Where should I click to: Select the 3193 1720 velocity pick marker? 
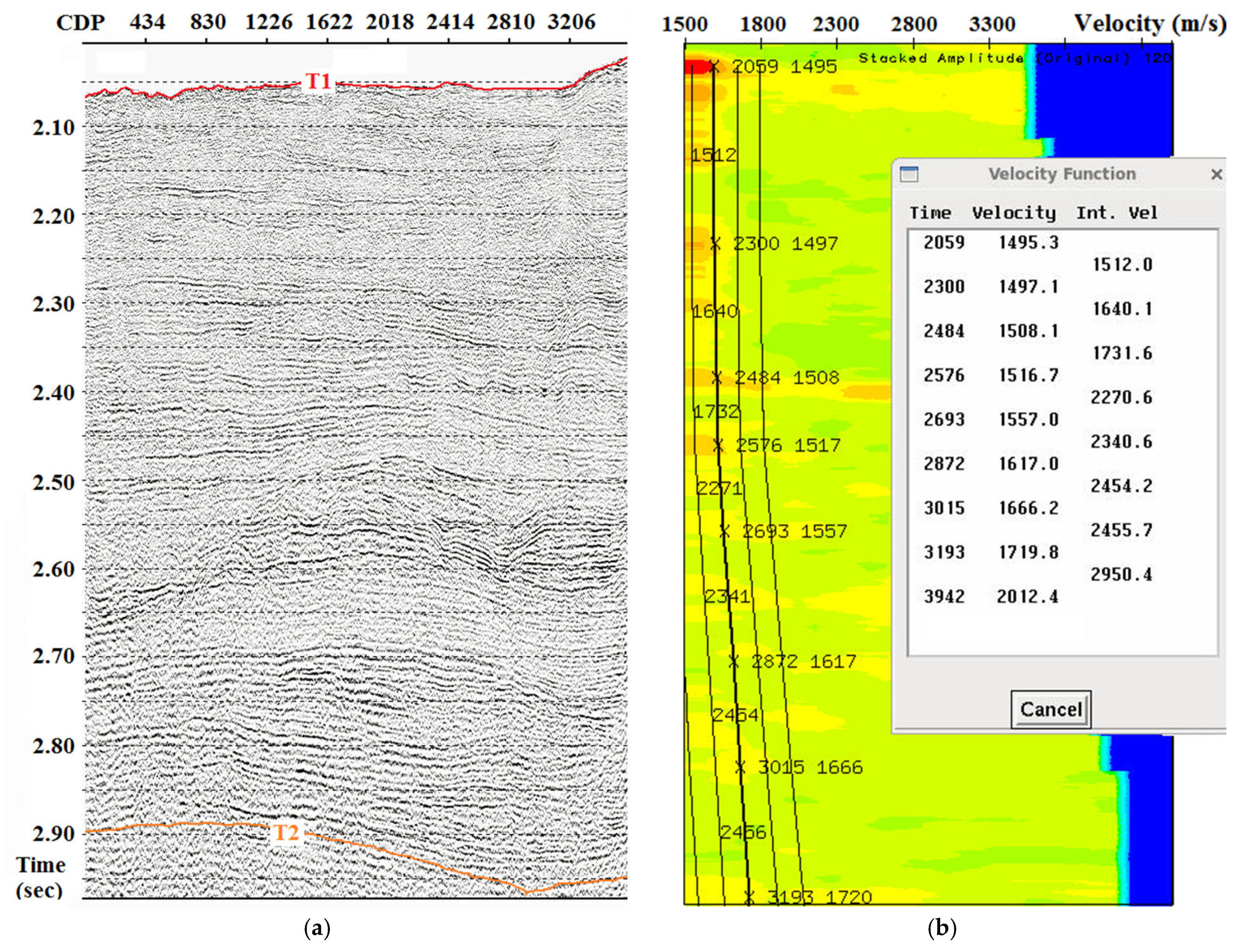click(x=749, y=897)
